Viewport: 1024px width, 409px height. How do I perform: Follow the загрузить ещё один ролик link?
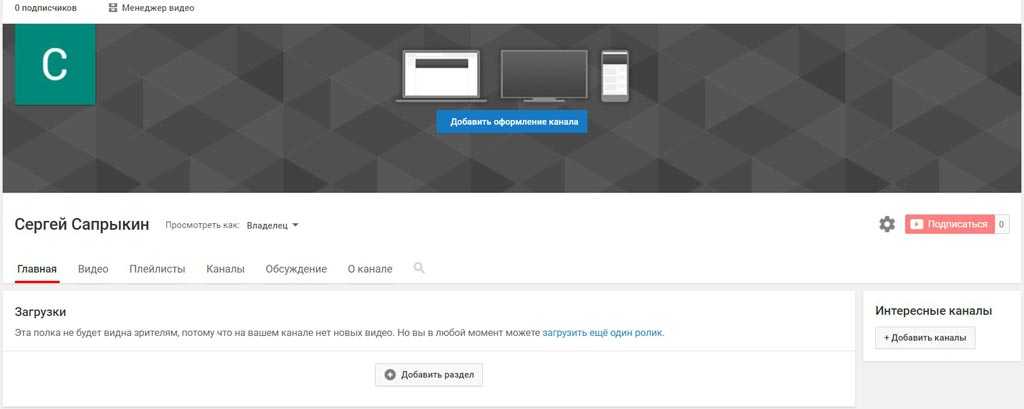point(602,332)
